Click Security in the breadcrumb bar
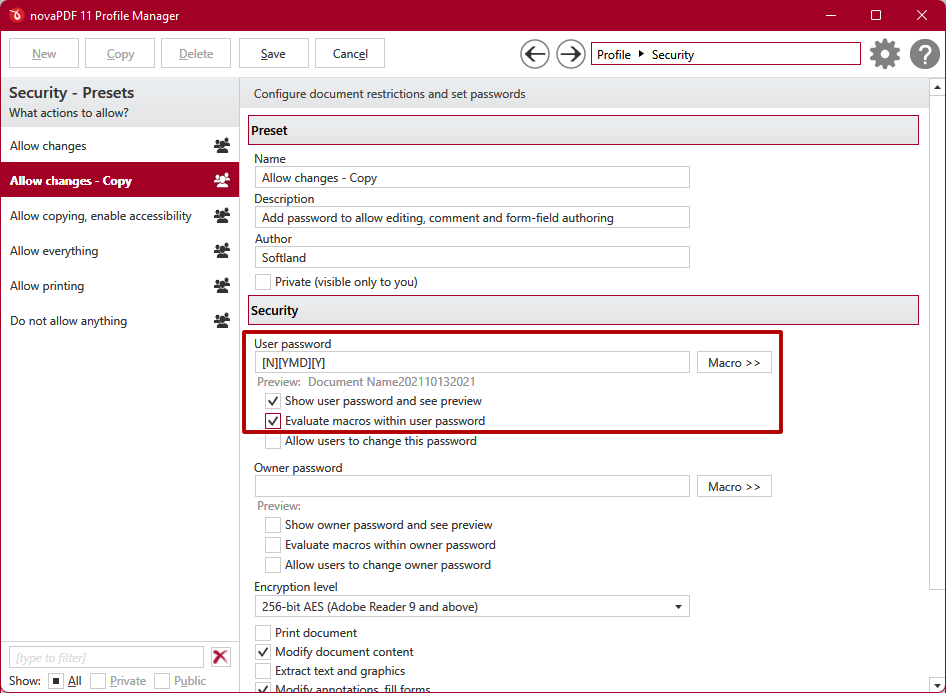The width and height of the screenshot is (946, 693). coord(673,54)
